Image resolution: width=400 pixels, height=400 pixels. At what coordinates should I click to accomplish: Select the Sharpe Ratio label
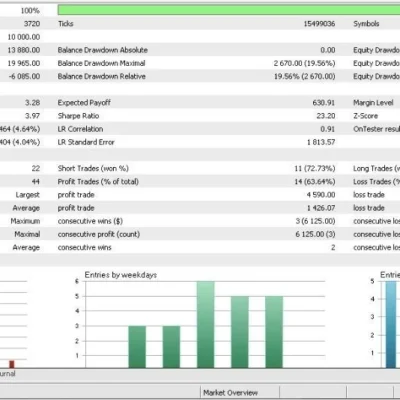click(78, 116)
